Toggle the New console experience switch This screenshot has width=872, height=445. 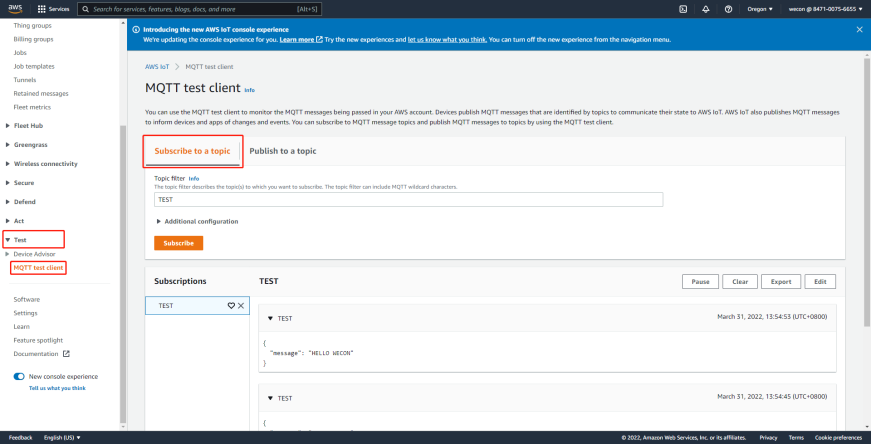tap(19, 377)
